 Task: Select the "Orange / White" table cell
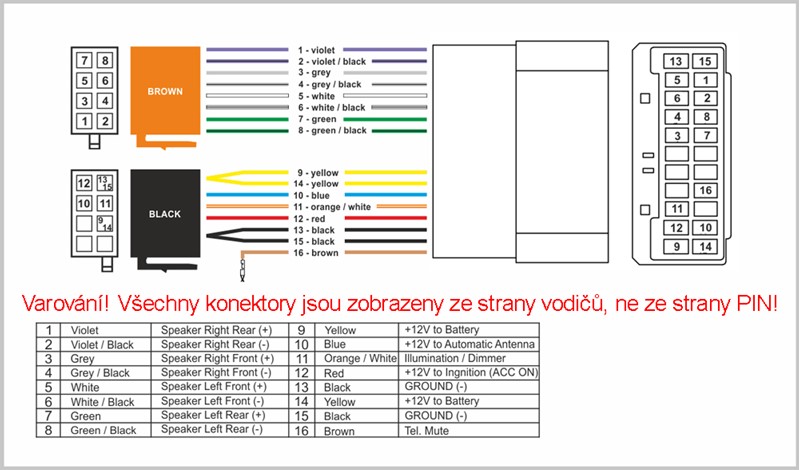pos(357,358)
